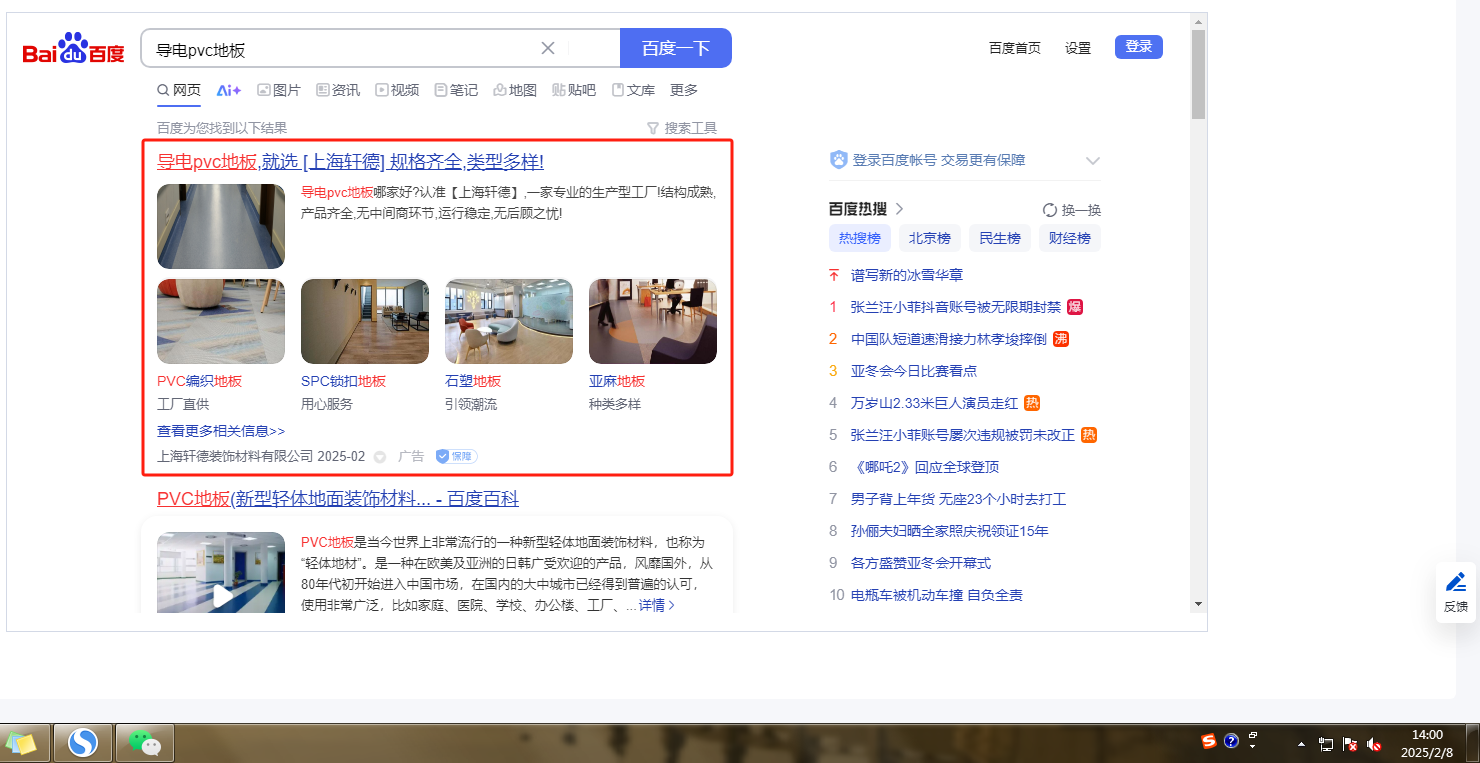
Task: Switch to the 网页 tab
Action: coord(179,90)
